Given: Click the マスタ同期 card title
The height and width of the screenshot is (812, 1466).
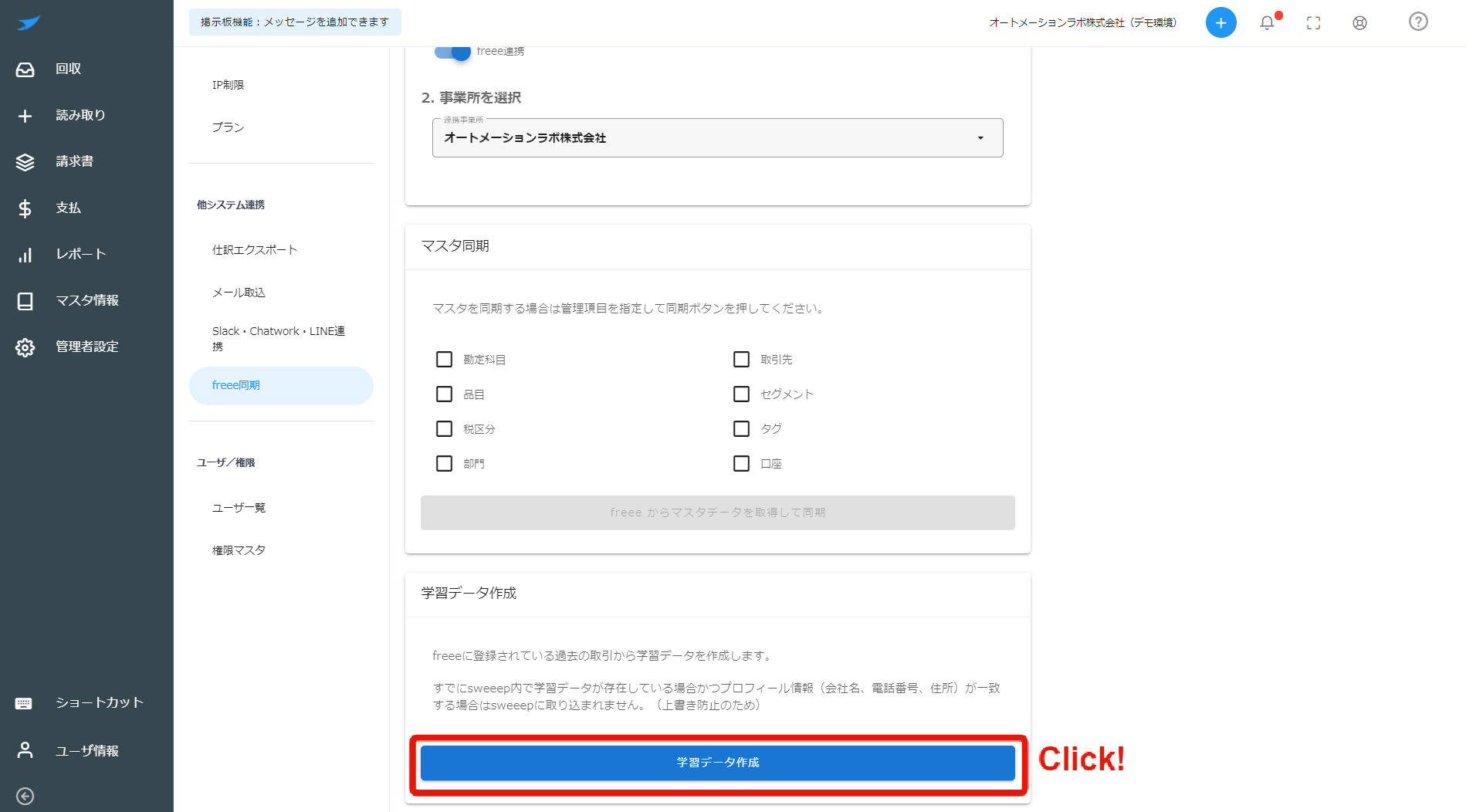Looking at the screenshot, I should pyautogui.click(x=455, y=245).
